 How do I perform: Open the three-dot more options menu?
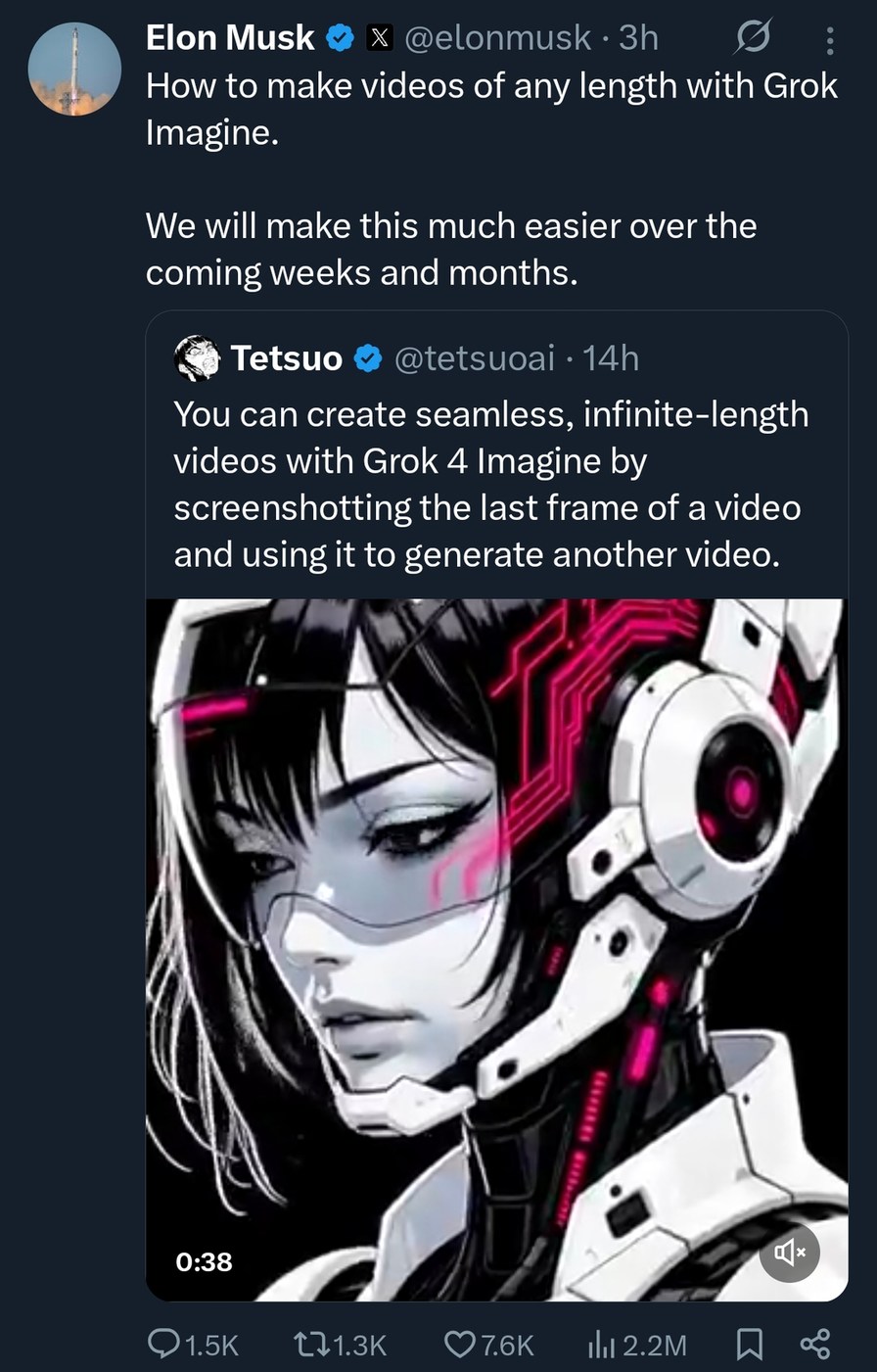(830, 40)
